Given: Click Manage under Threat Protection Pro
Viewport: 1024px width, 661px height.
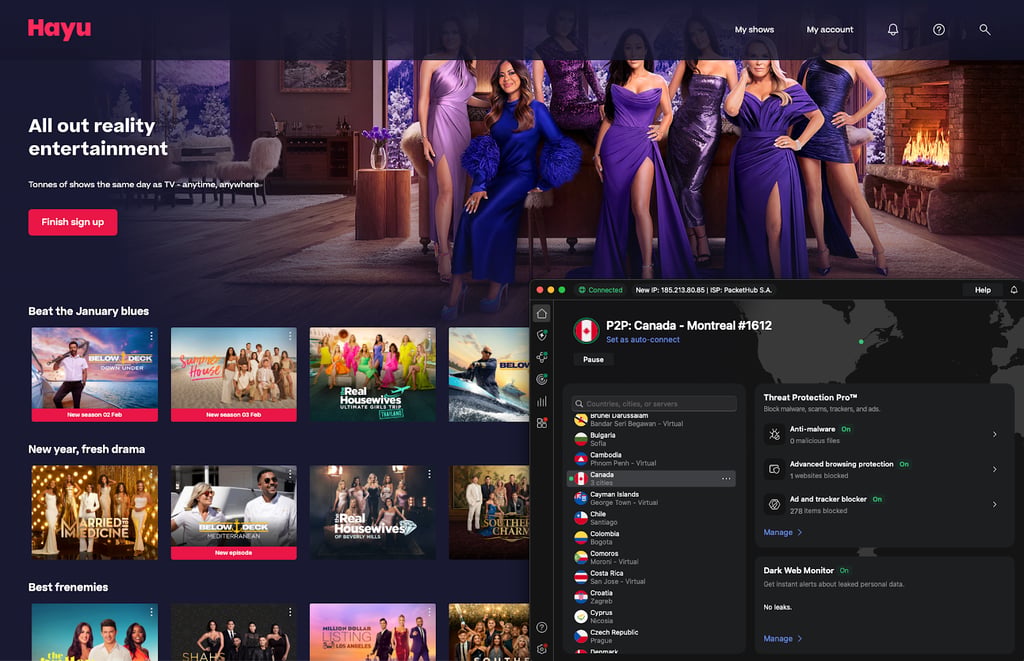Looking at the screenshot, I should pos(782,532).
